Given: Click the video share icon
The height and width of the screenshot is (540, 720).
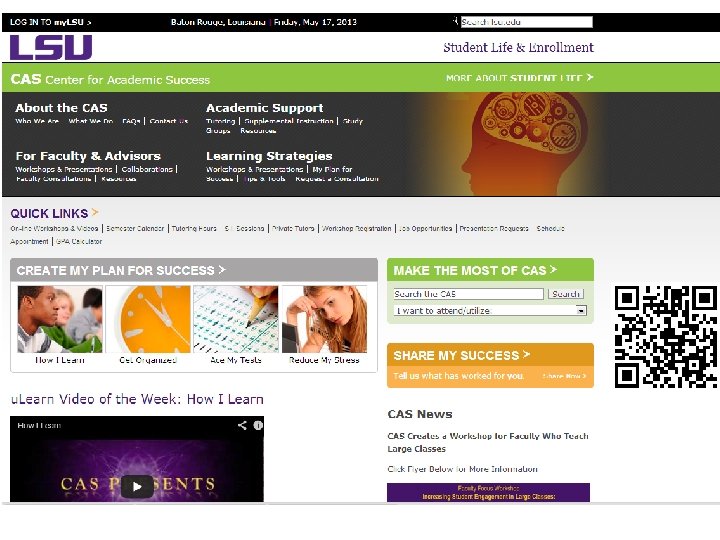Looking at the screenshot, I should (242, 425).
